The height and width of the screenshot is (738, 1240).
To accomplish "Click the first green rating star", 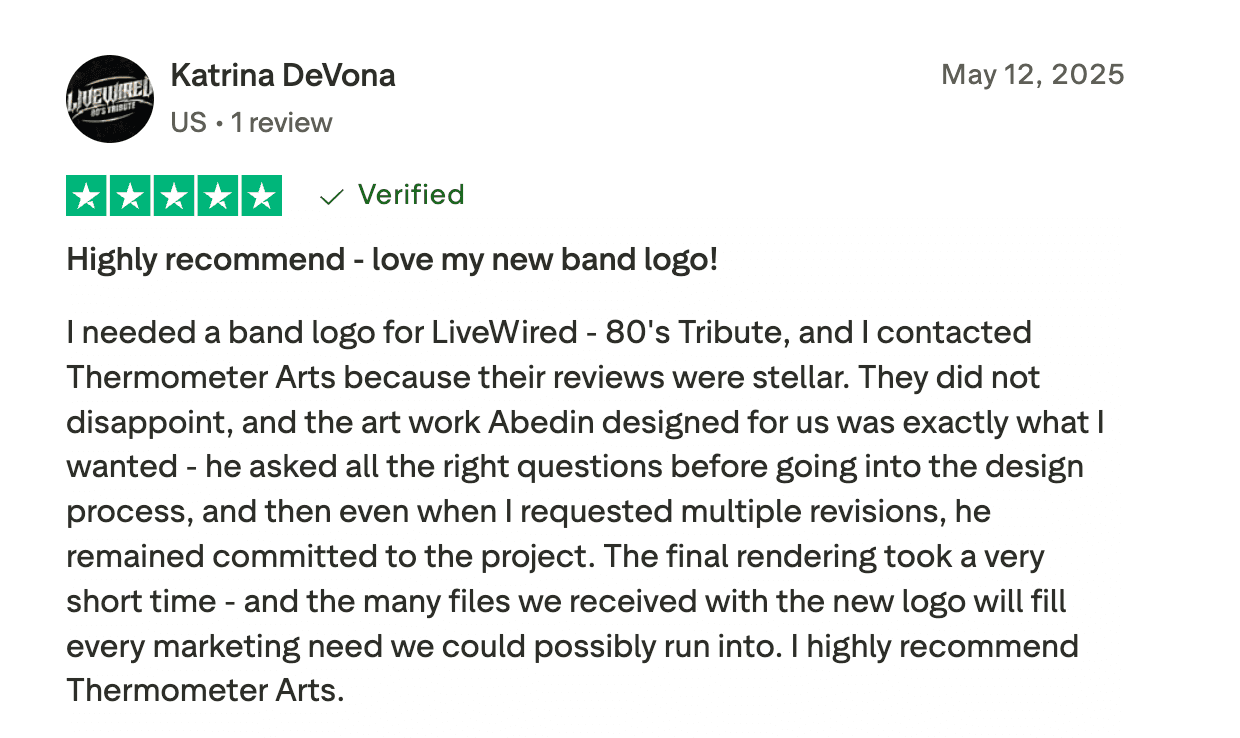I will [88, 196].
